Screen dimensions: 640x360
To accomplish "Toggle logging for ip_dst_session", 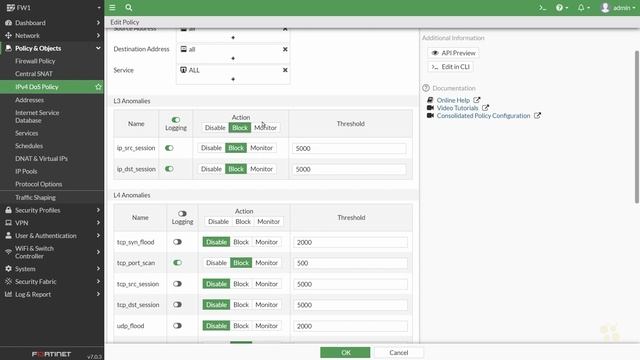I will coord(169,169).
